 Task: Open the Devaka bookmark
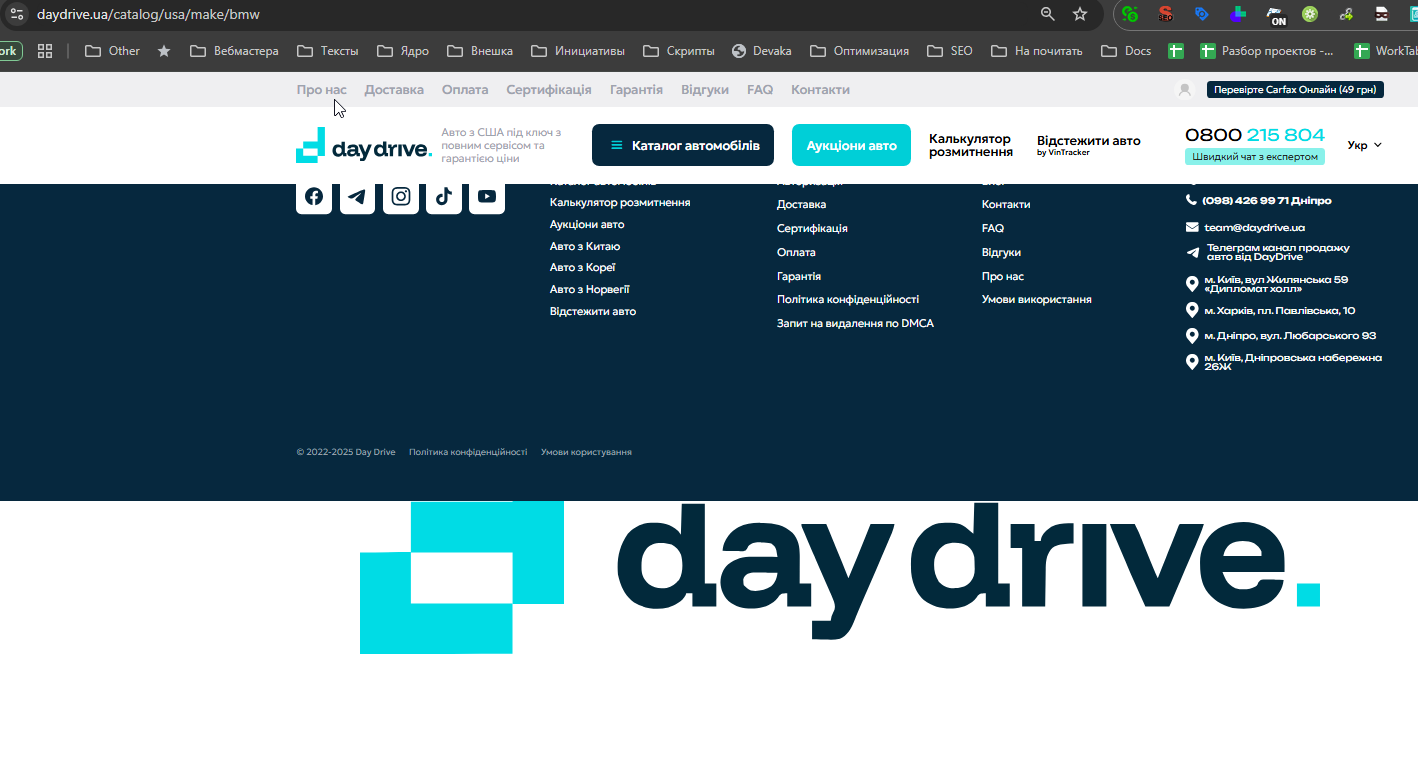pos(761,51)
